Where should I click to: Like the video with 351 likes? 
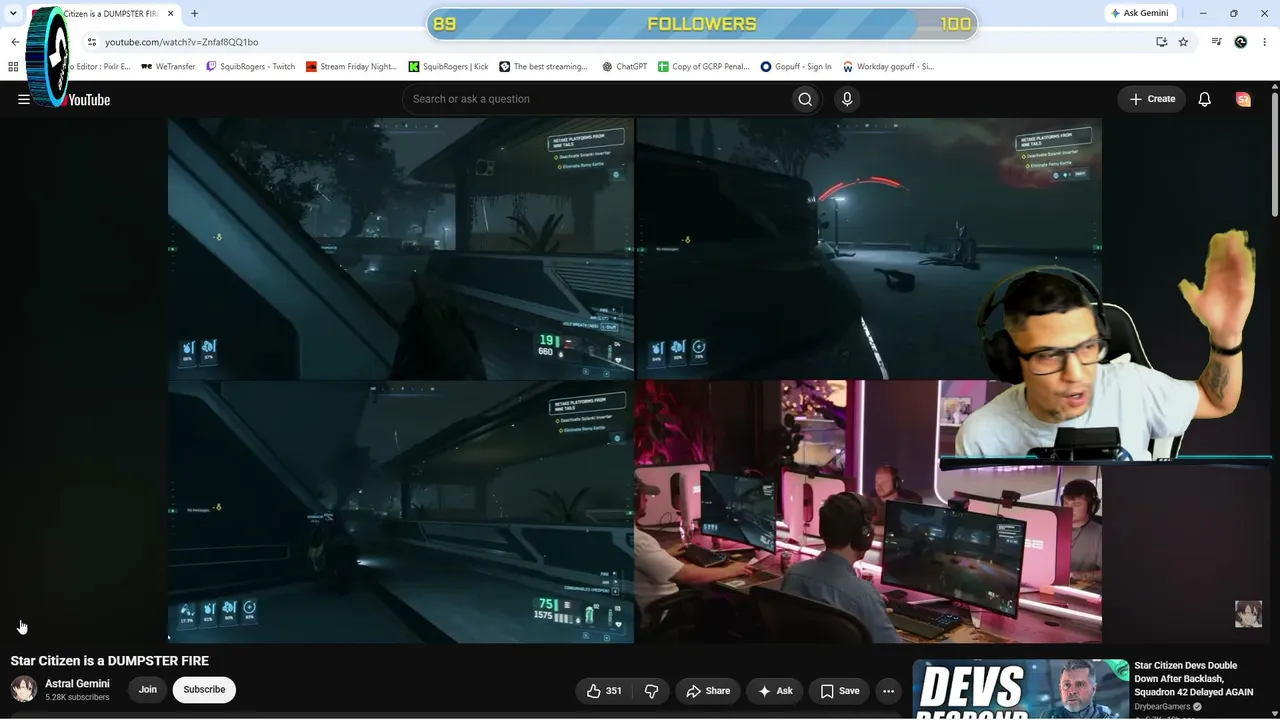(605, 691)
